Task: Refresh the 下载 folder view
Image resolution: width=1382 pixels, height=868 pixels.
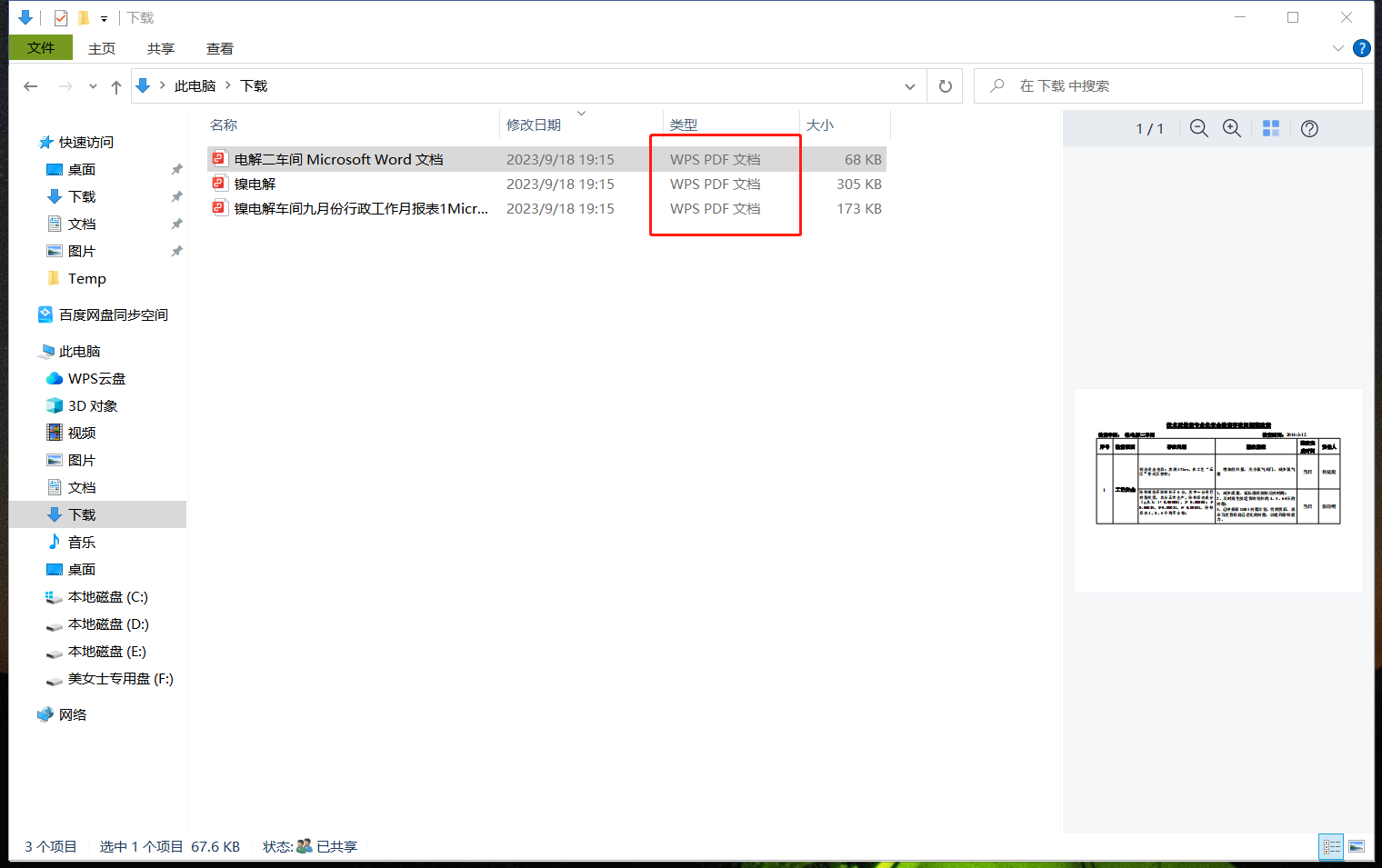Action: pyautogui.click(x=945, y=85)
